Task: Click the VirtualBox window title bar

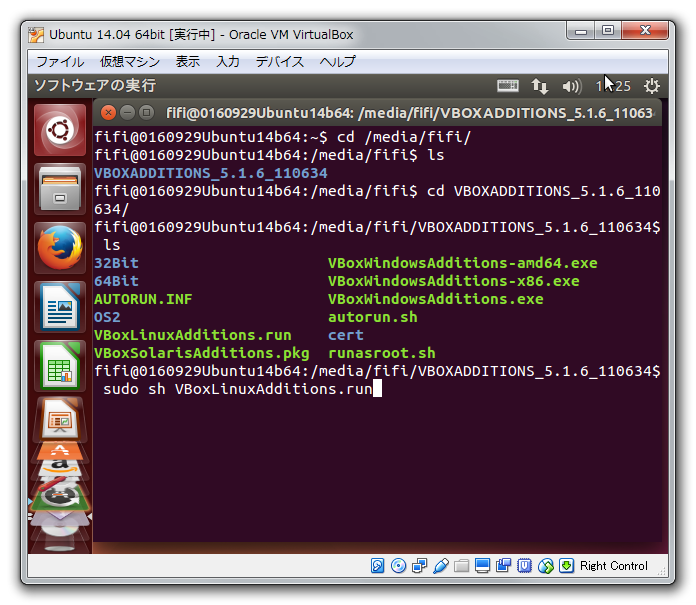Action: pyautogui.click(x=293, y=35)
